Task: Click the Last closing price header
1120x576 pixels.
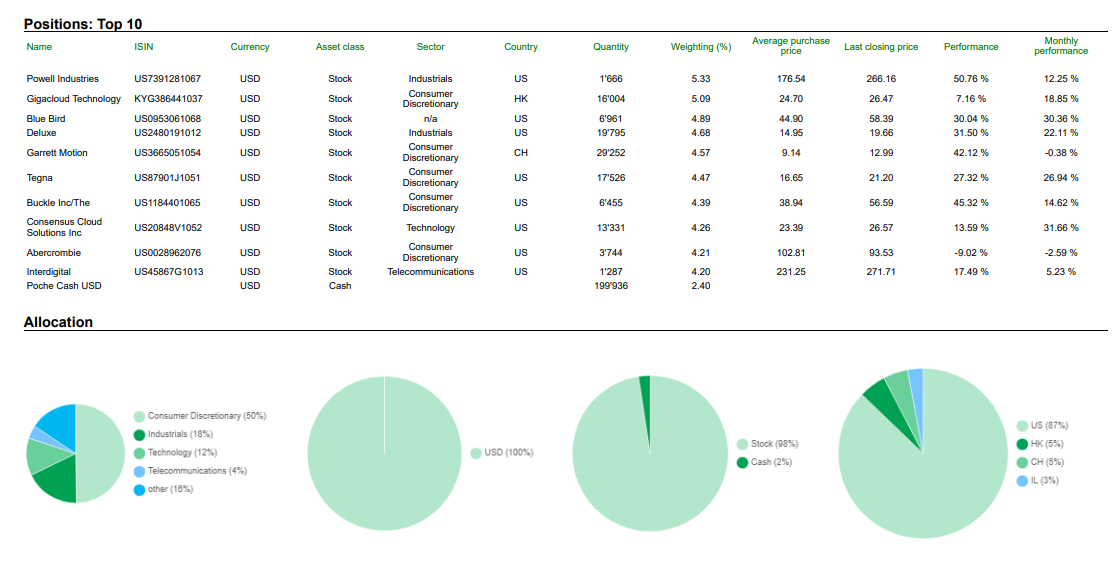Action: pyautogui.click(x=881, y=47)
